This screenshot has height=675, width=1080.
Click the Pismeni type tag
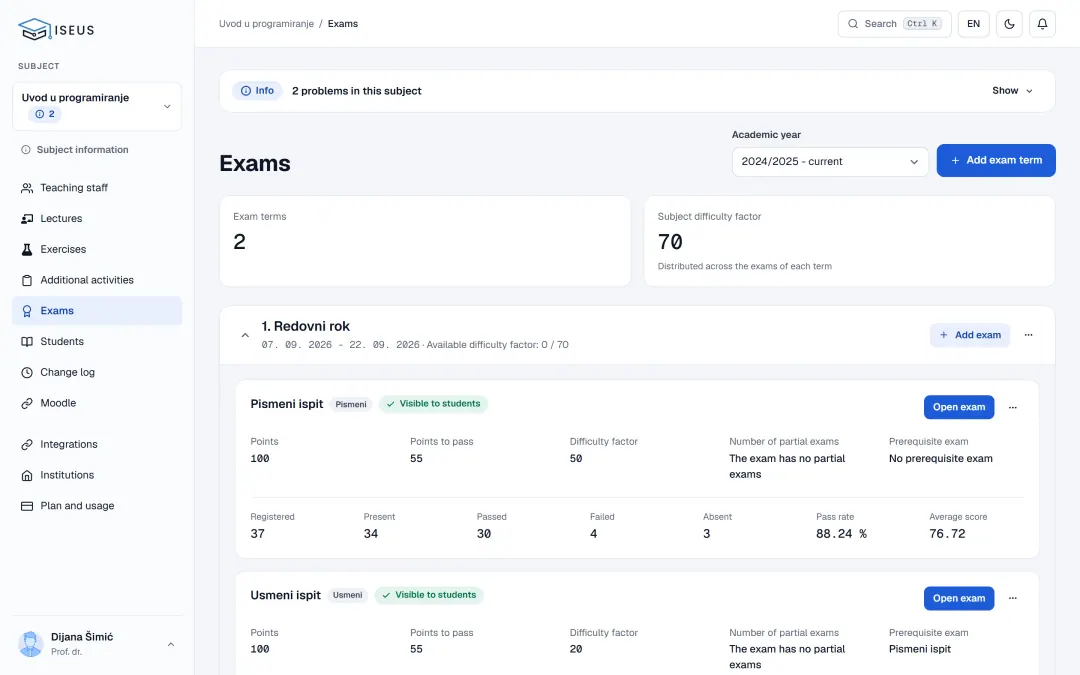click(351, 405)
